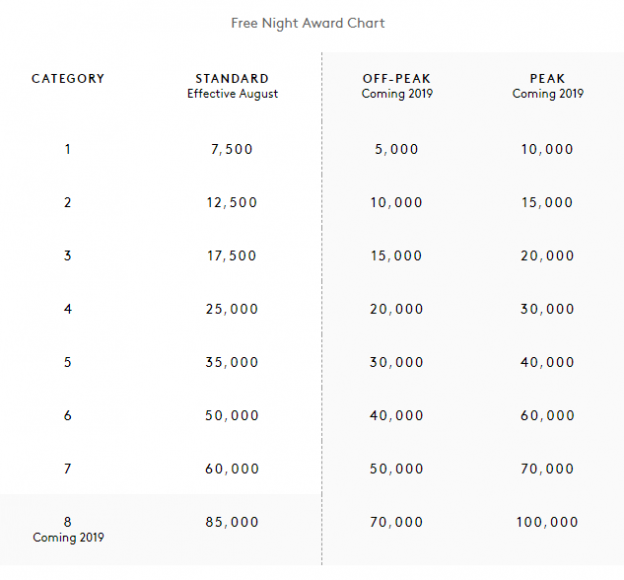Image resolution: width=624 pixels, height=580 pixels.
Task: Click the 100,000 Peak points value
Action: pos(547,521)
